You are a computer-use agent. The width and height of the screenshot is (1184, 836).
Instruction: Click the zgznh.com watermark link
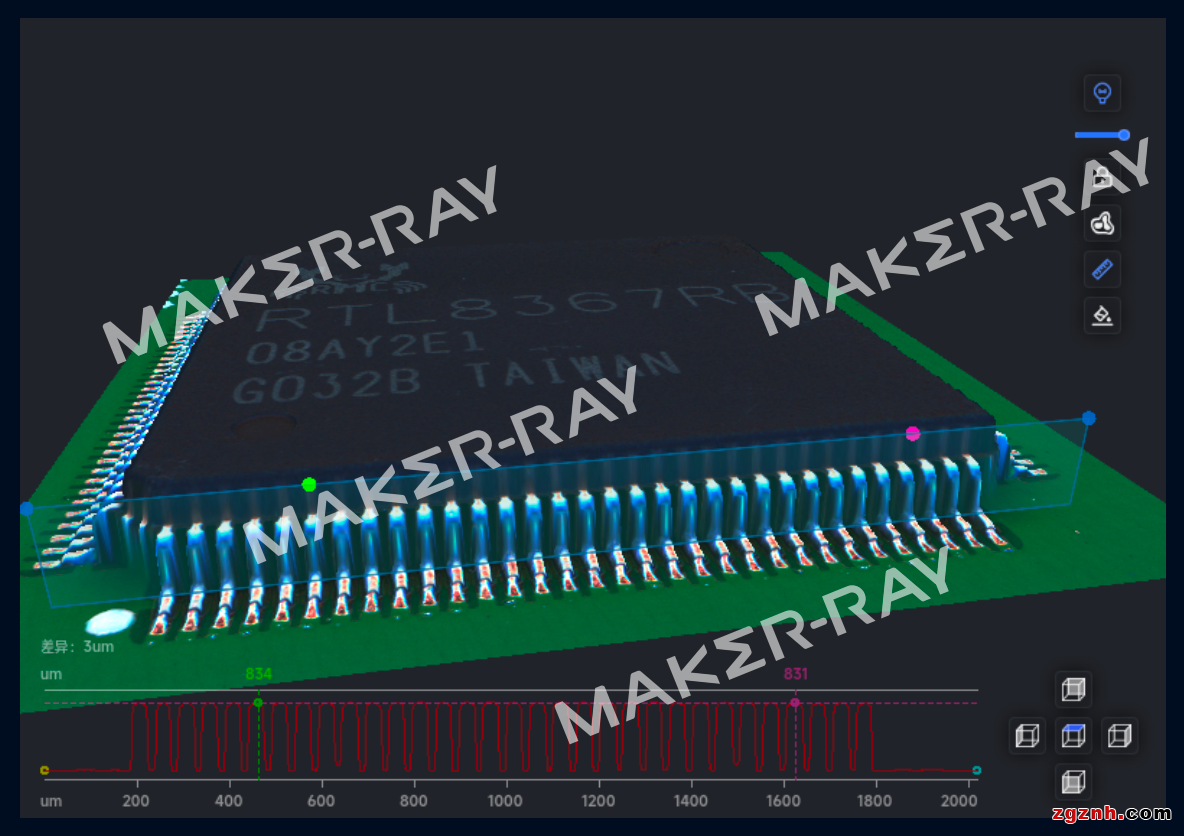coord(1110,813)
